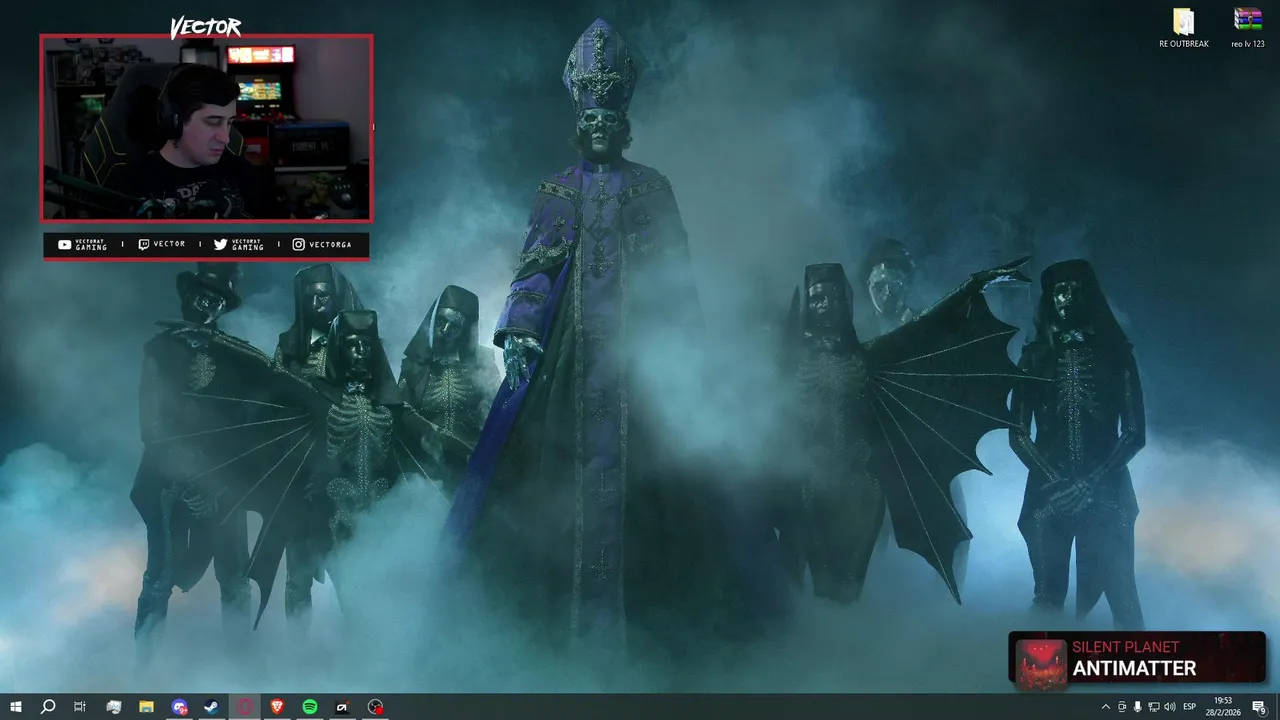The image size is (1280, 720).
Task: Open Spotify from the taskbar
Action: pos(310,707)
